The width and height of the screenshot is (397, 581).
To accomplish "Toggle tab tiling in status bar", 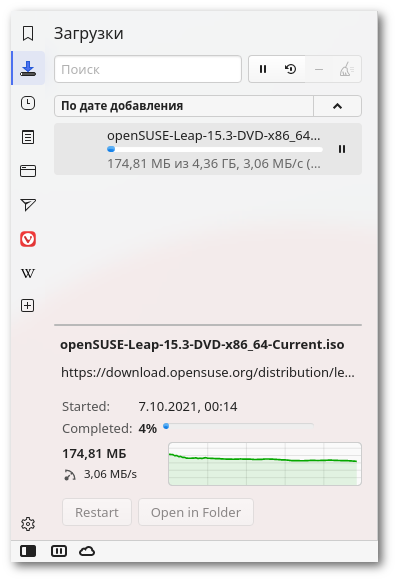I will (59, 551).
